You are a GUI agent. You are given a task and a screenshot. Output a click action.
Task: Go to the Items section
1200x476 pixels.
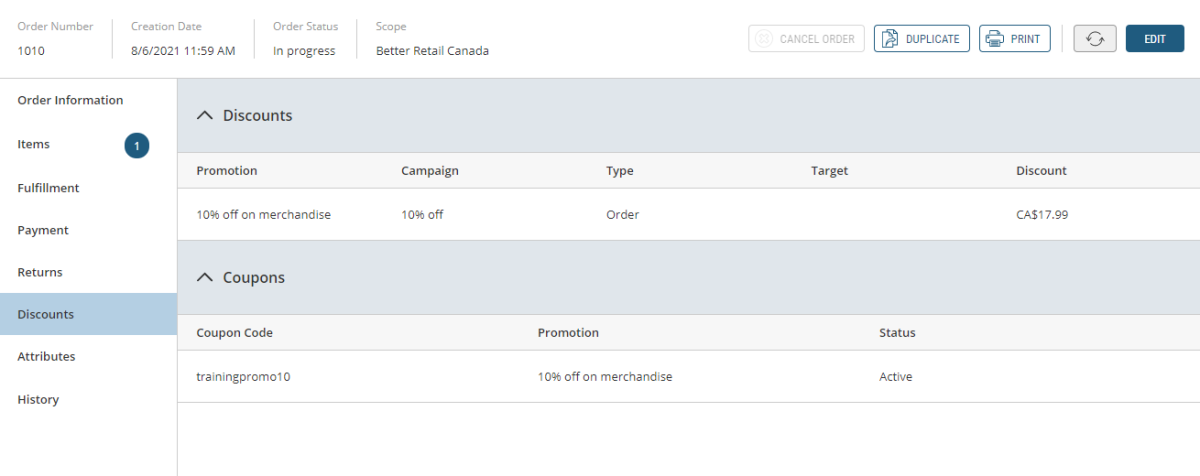[34, 145]
